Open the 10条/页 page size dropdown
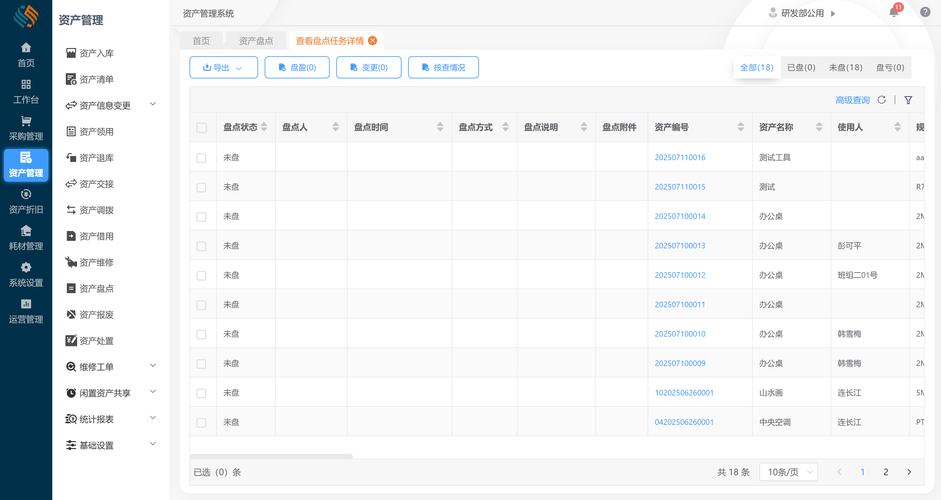This screenshot has width=941, height=500. coord(789,472)
